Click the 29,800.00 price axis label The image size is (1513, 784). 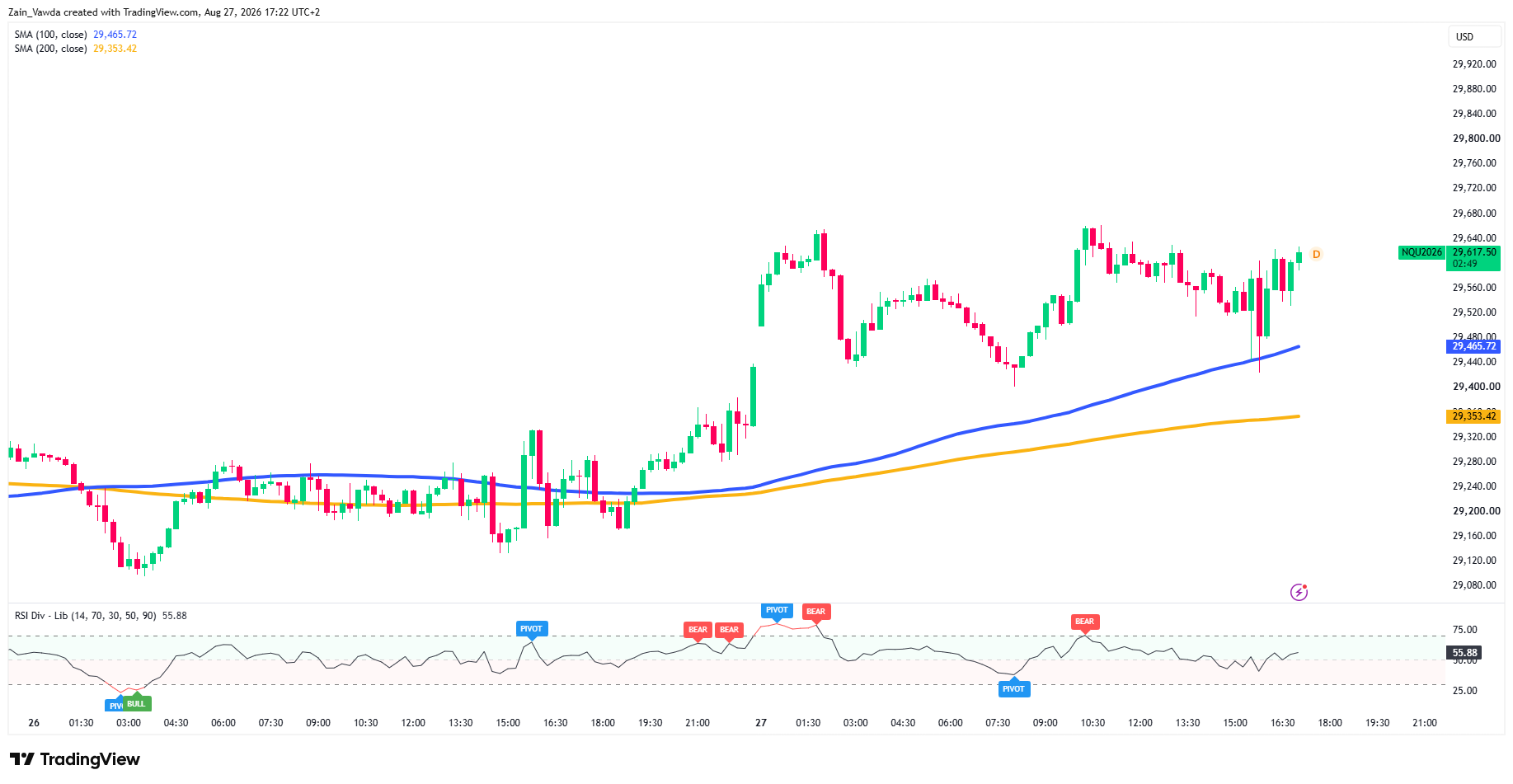pyautogui.click(x=1476, y=138)
